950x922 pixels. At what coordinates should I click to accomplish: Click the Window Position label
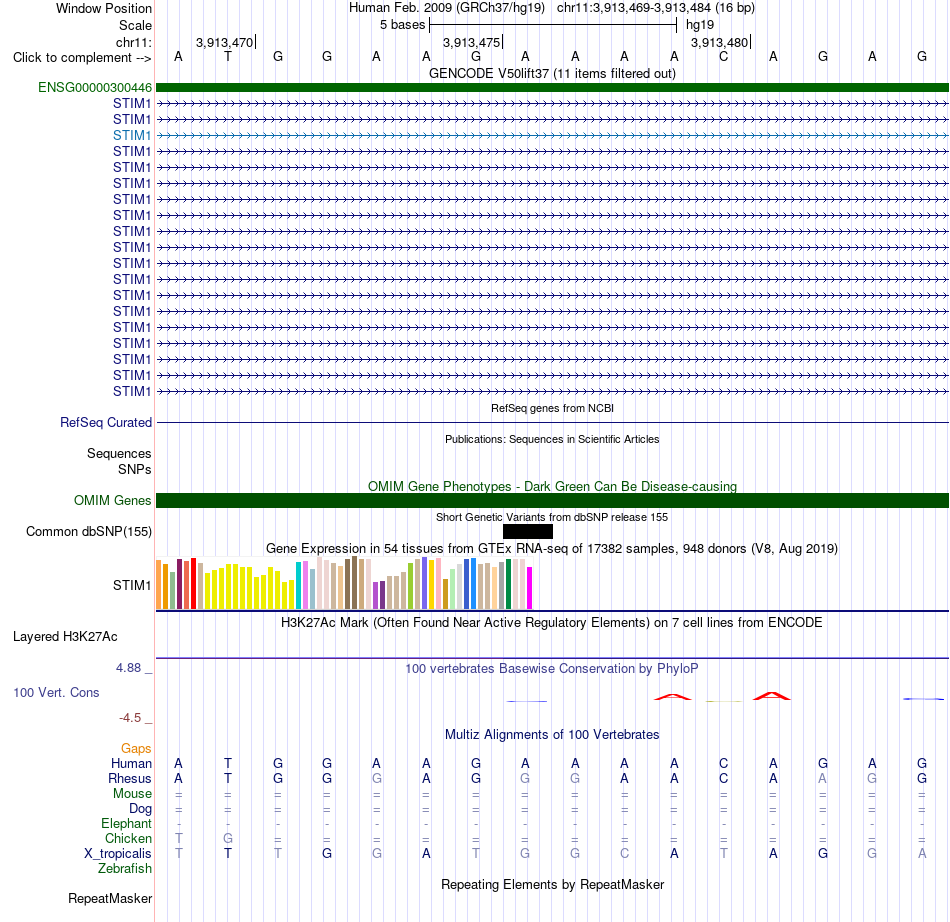pyautogui.click(x=104, y=8)
